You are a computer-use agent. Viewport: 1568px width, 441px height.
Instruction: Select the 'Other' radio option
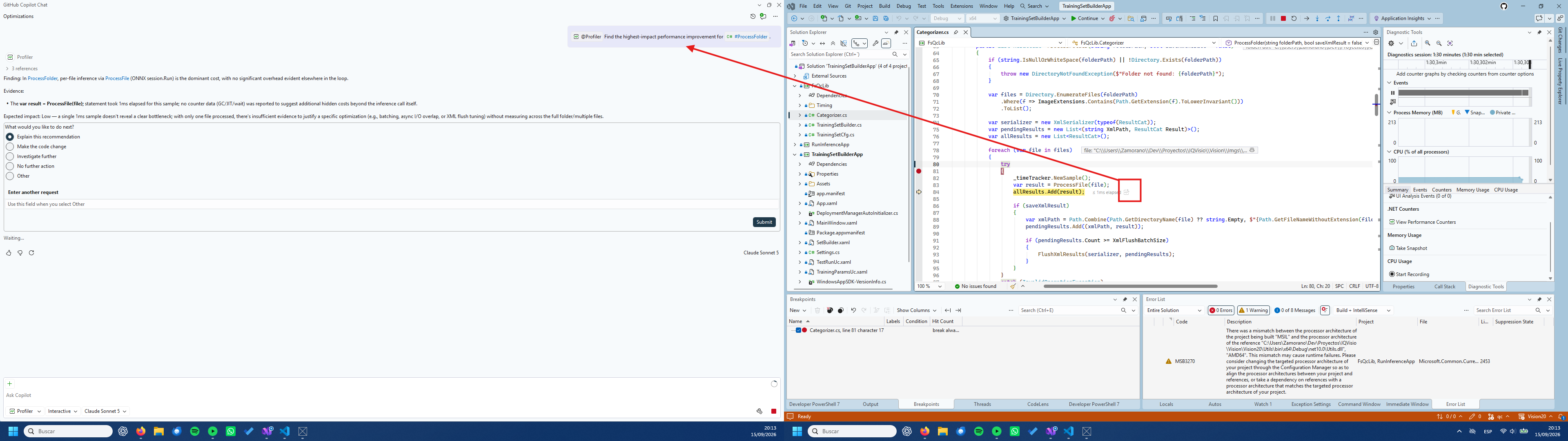tap(10, 176)
